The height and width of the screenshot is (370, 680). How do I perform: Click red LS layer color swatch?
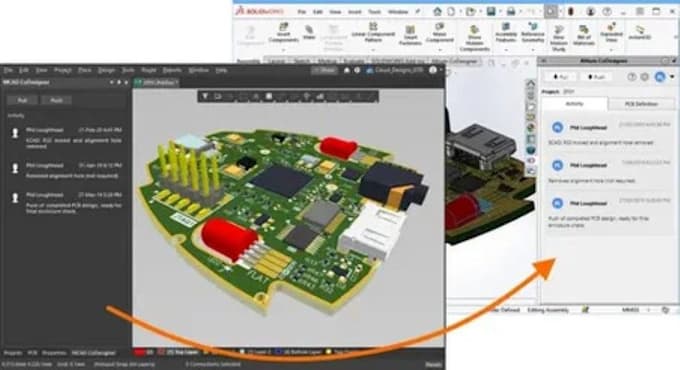[139, 352]
